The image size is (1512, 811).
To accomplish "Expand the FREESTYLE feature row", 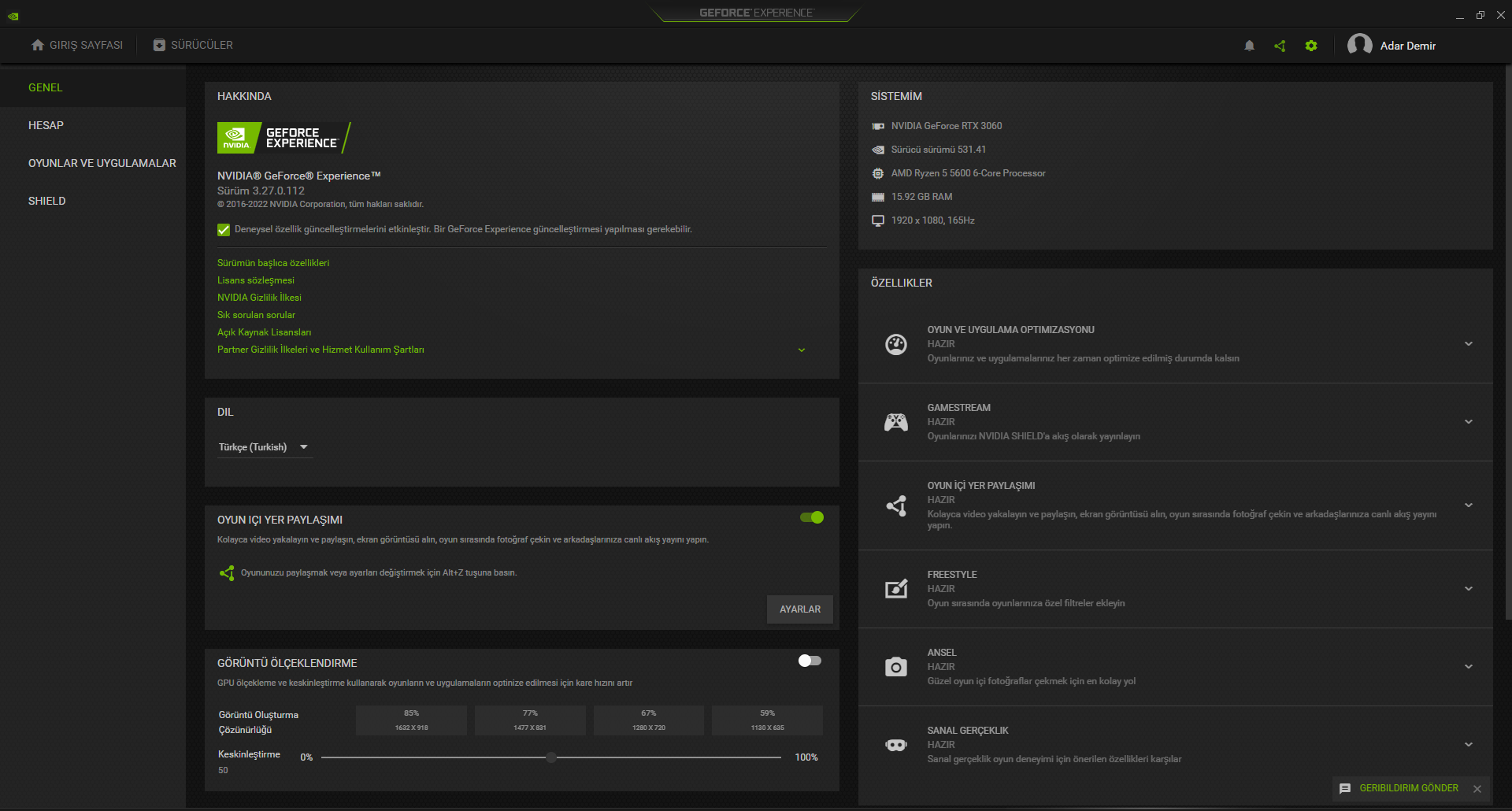I will pyautogui.click(x=1469, y=589).
